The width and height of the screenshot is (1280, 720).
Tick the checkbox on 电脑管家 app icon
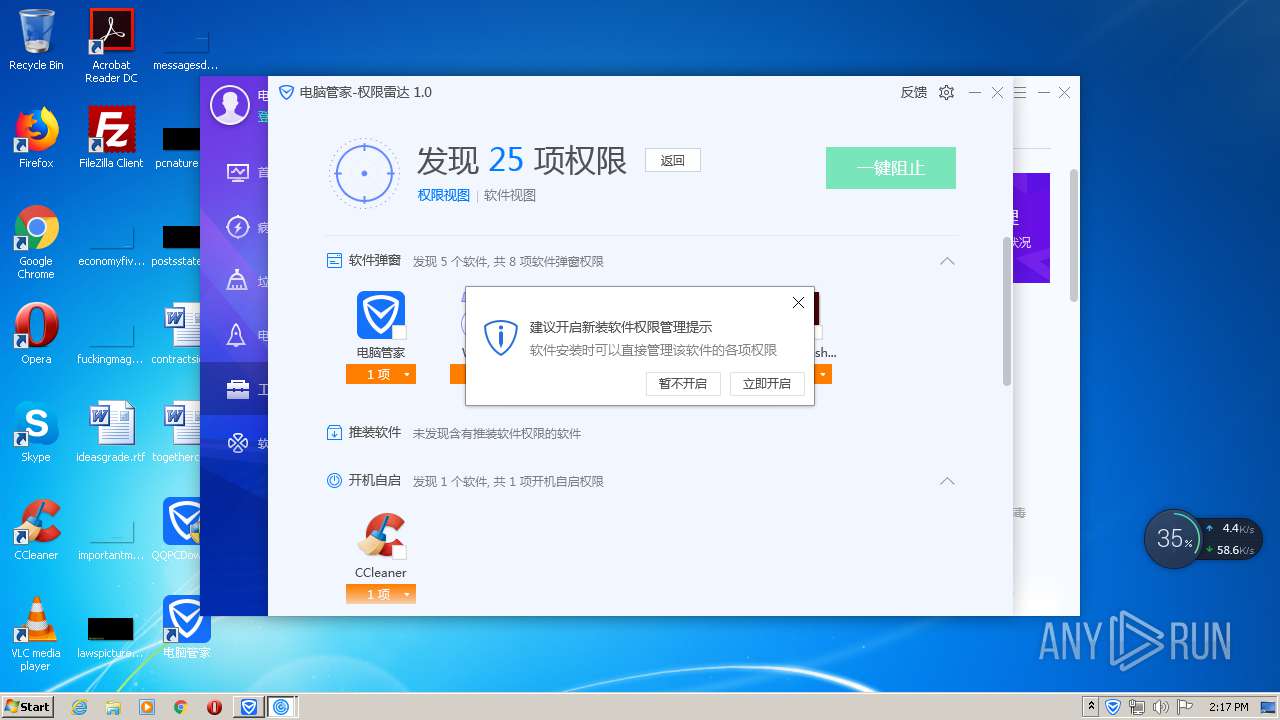[x=399, y=333]
